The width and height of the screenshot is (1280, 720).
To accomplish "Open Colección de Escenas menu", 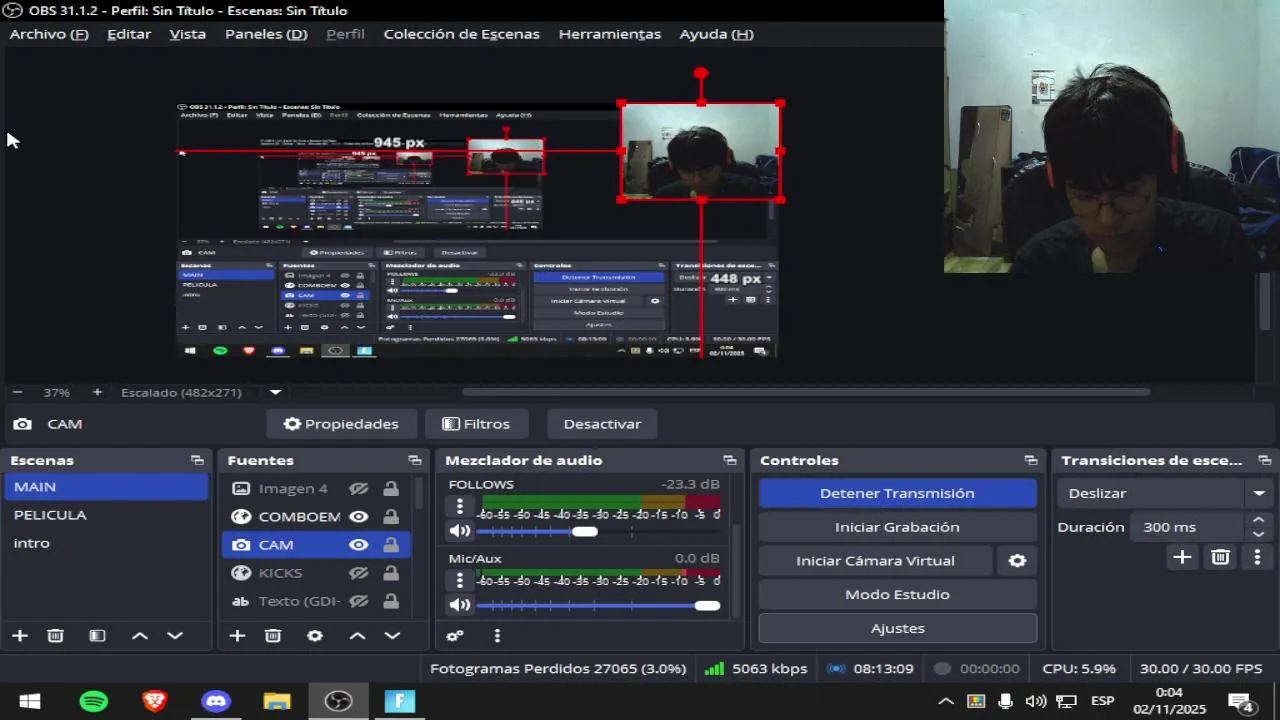I will pyautogui.click(x=461, y=34).
